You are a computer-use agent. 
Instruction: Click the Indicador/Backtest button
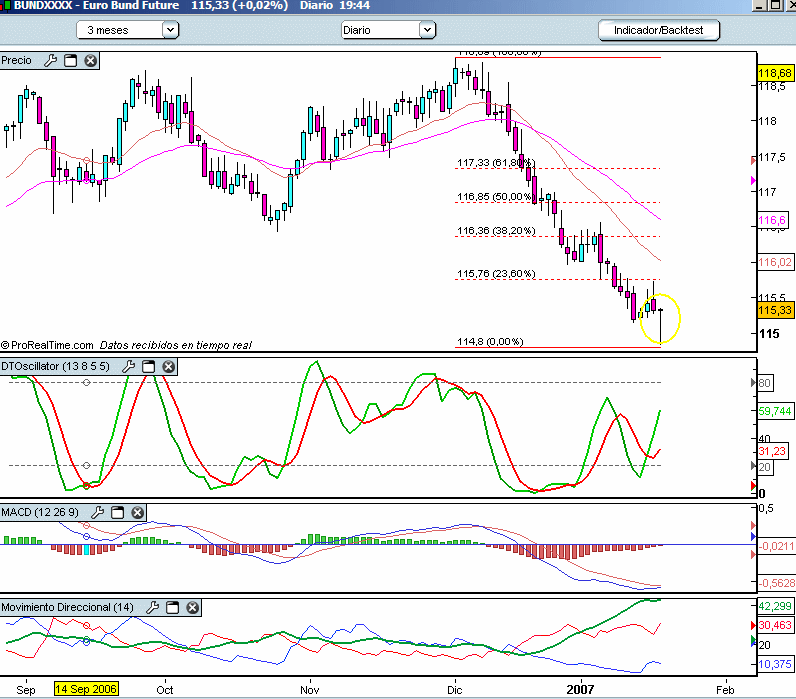click(x=657, y=30)
